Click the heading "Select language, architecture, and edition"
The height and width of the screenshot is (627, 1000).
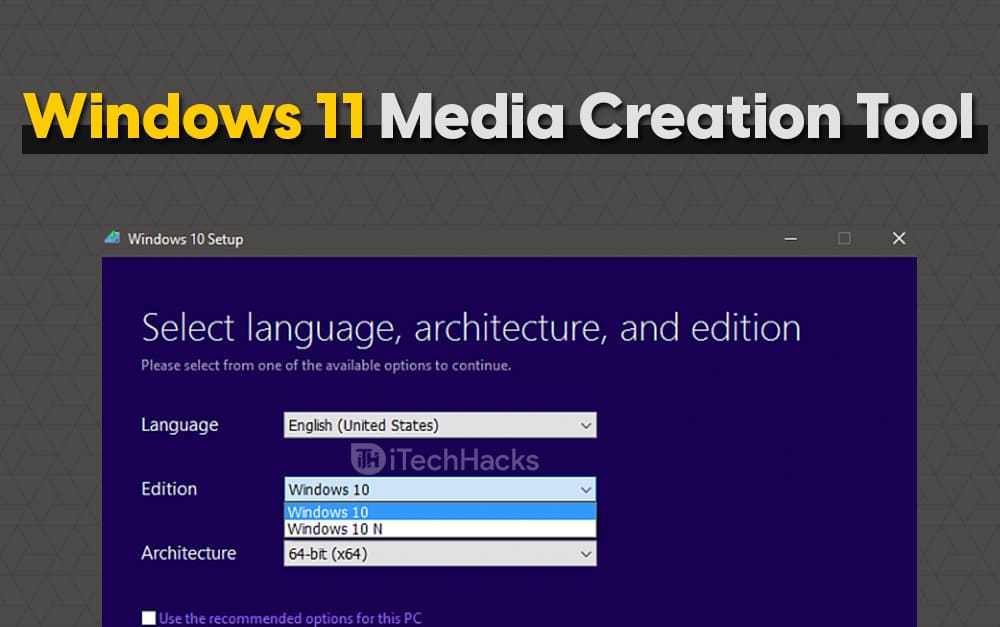pyautogui.click(x=470, y=327)
